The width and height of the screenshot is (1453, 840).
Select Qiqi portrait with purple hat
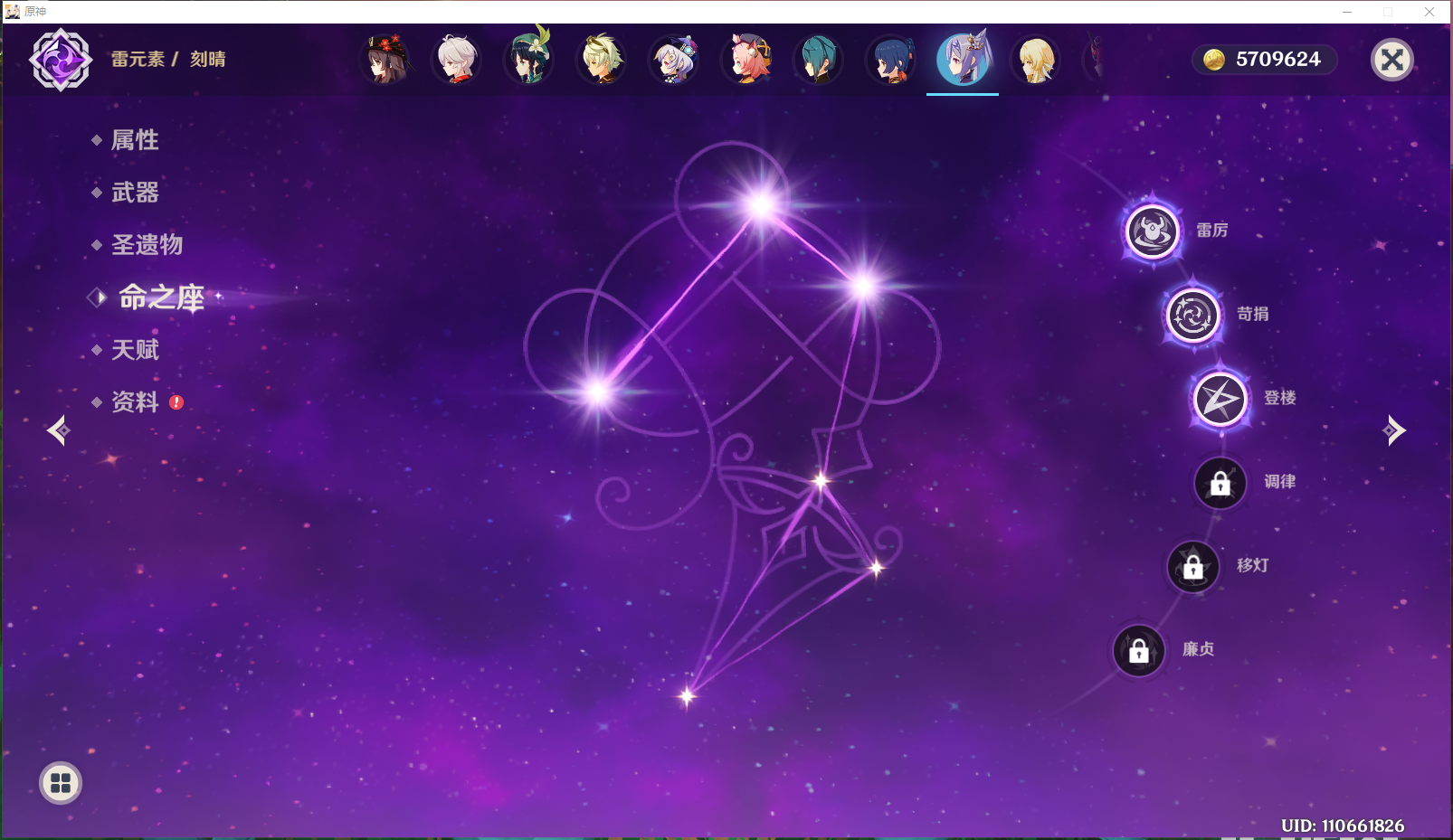[x=674, y=60]
